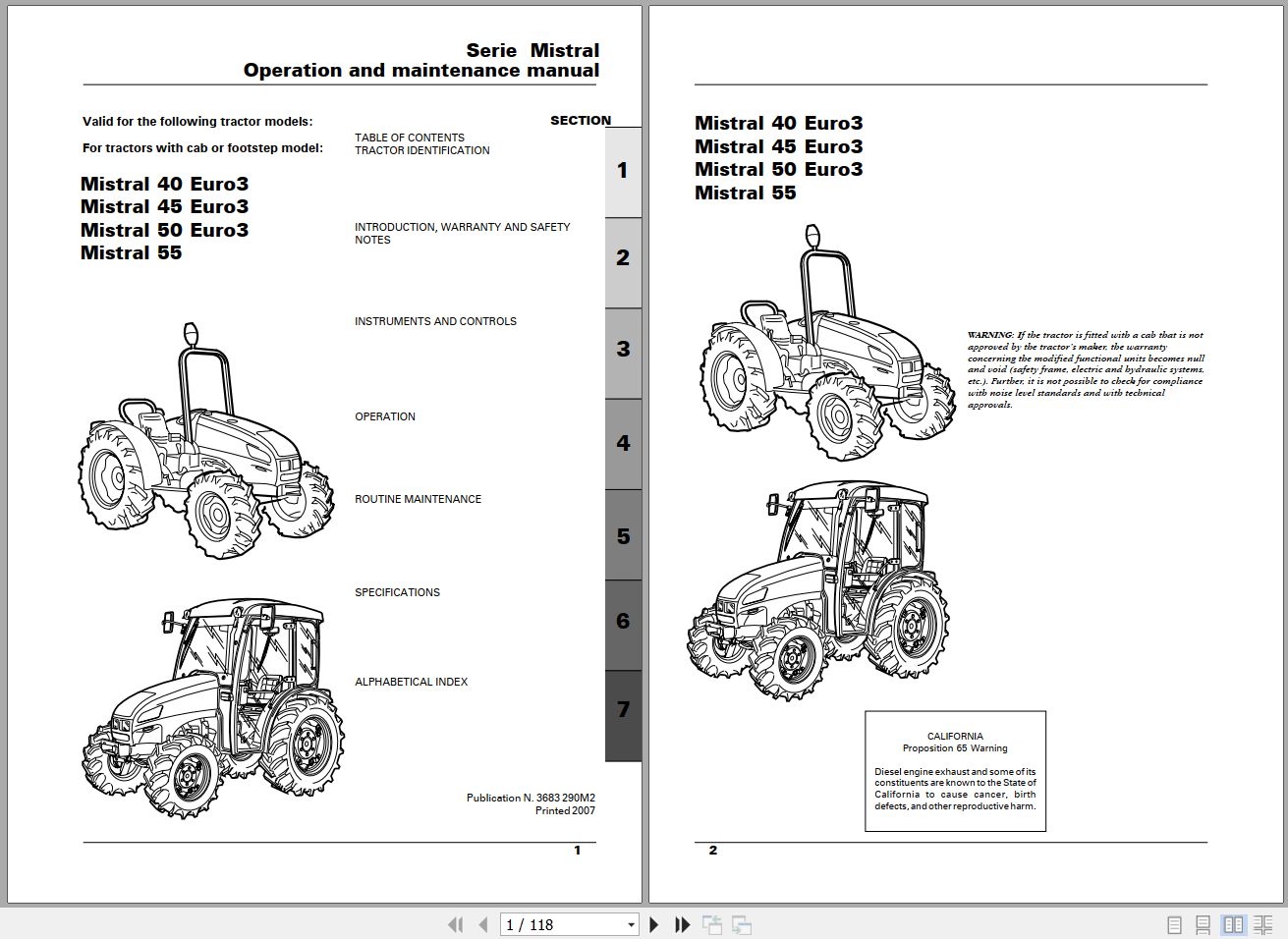The height and width of the screenshot is (939, 1288).
Task: Go to the first page
Action: coord(455,924)
